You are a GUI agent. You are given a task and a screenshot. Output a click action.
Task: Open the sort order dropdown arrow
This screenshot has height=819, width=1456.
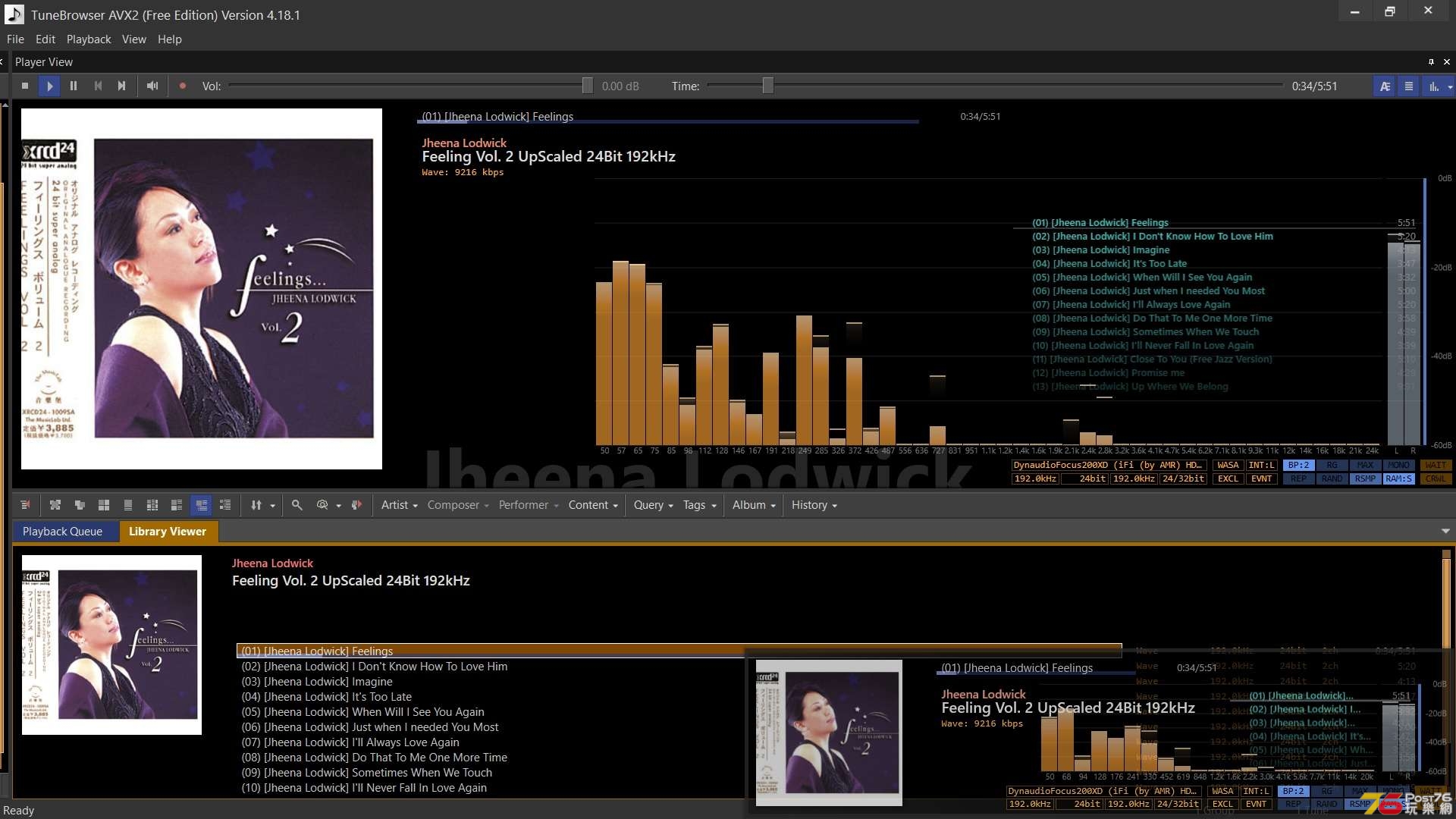[x=273, y=506]
